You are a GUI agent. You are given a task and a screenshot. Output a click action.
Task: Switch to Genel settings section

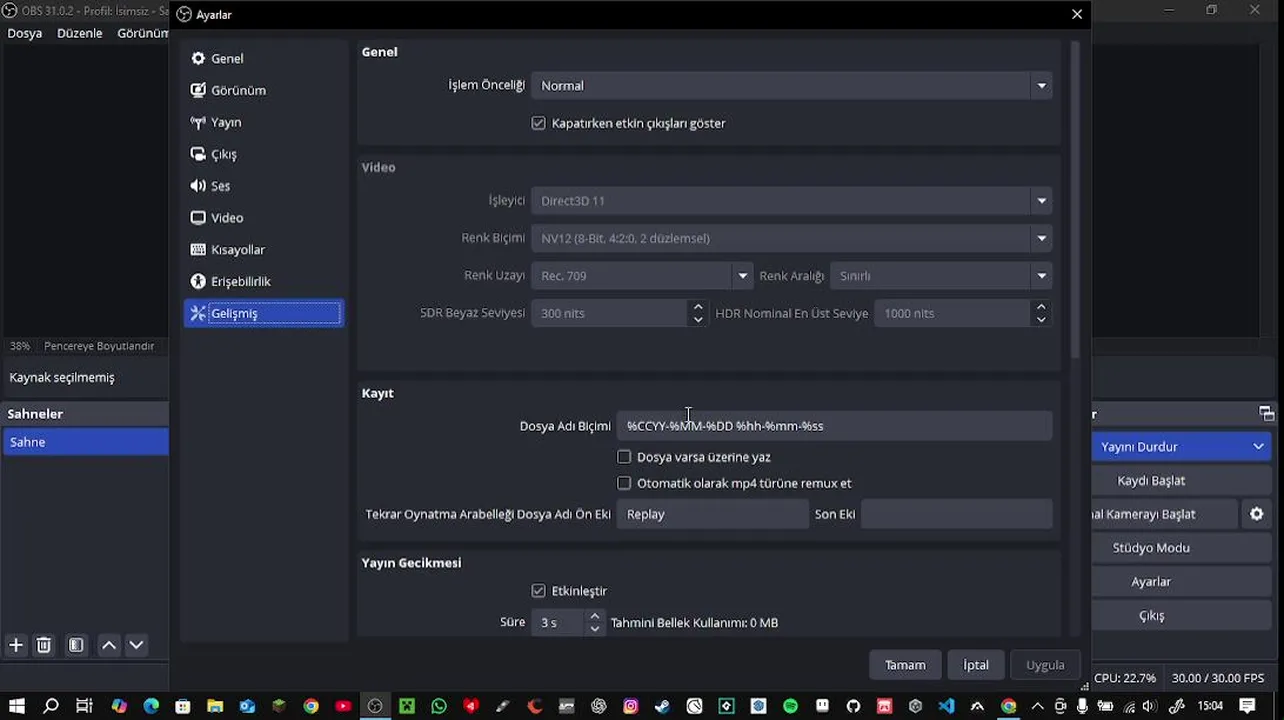264,59
